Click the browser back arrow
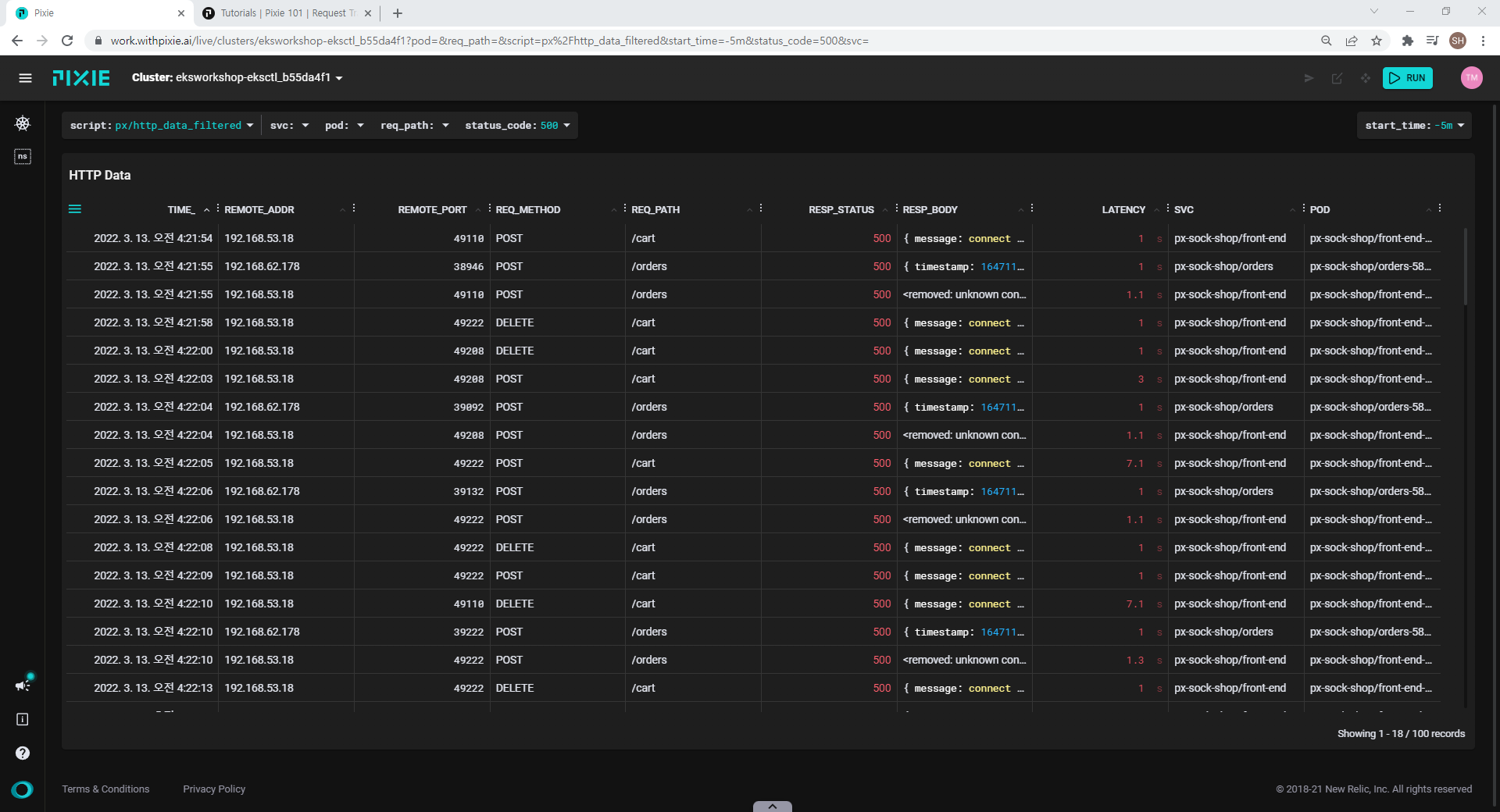The height and width of the screenshot is (812, 1500). [x=17, y=41]
